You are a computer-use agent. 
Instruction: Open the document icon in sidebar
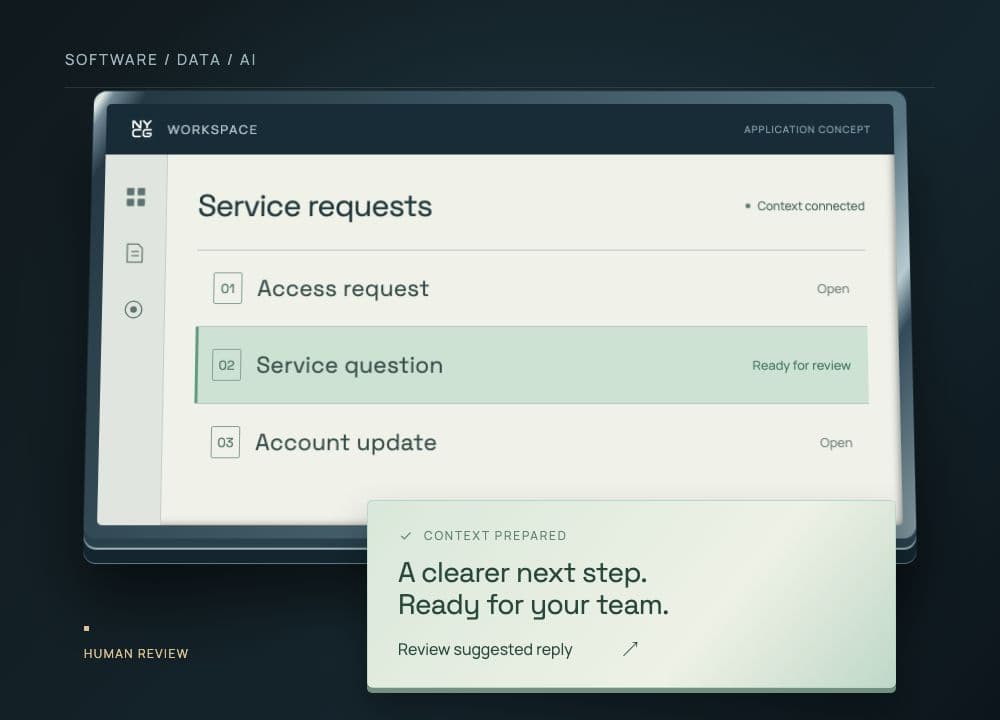[135, 253]
